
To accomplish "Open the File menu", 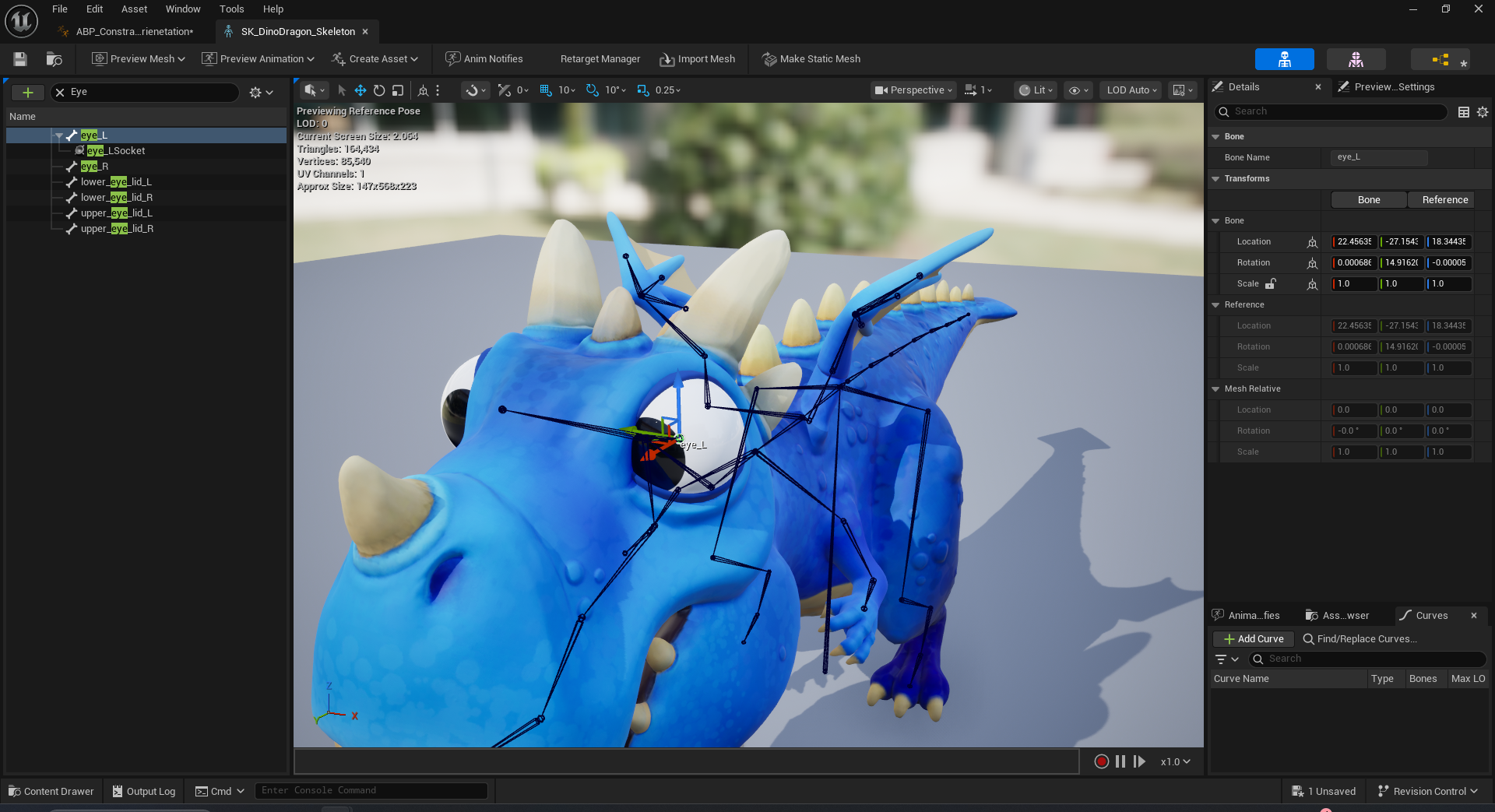I will click(60, 9).
